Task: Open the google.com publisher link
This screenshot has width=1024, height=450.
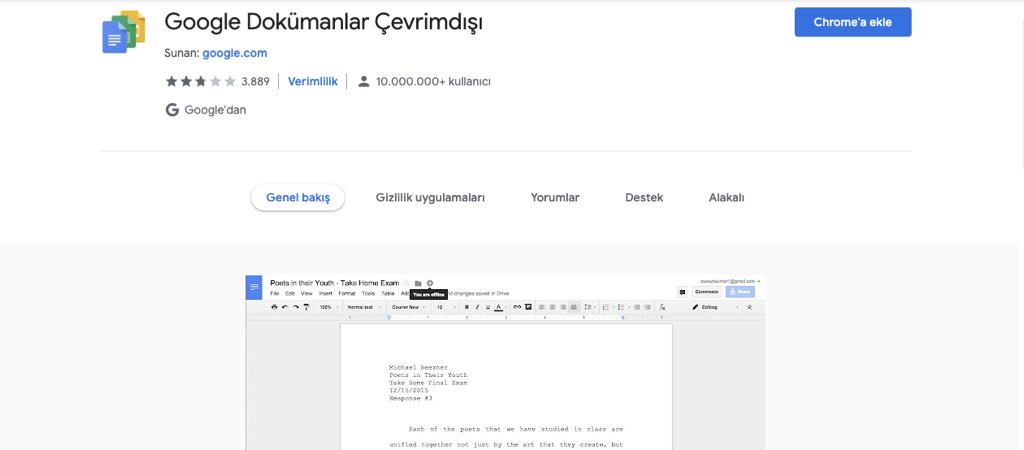Action: 234,53
